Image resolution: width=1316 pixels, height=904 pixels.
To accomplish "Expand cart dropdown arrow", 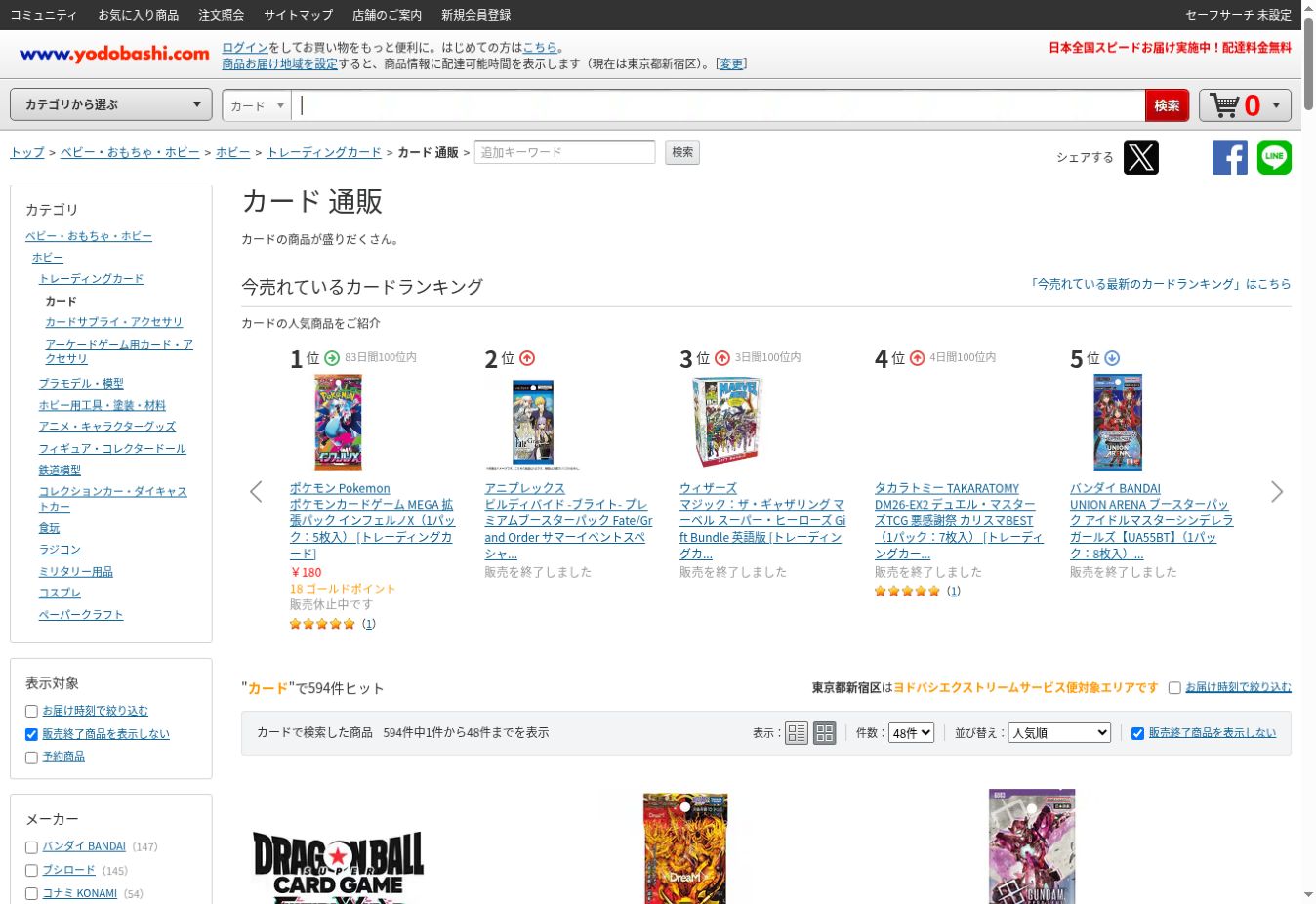I will pyautogui.click(x=1276, y=105).
